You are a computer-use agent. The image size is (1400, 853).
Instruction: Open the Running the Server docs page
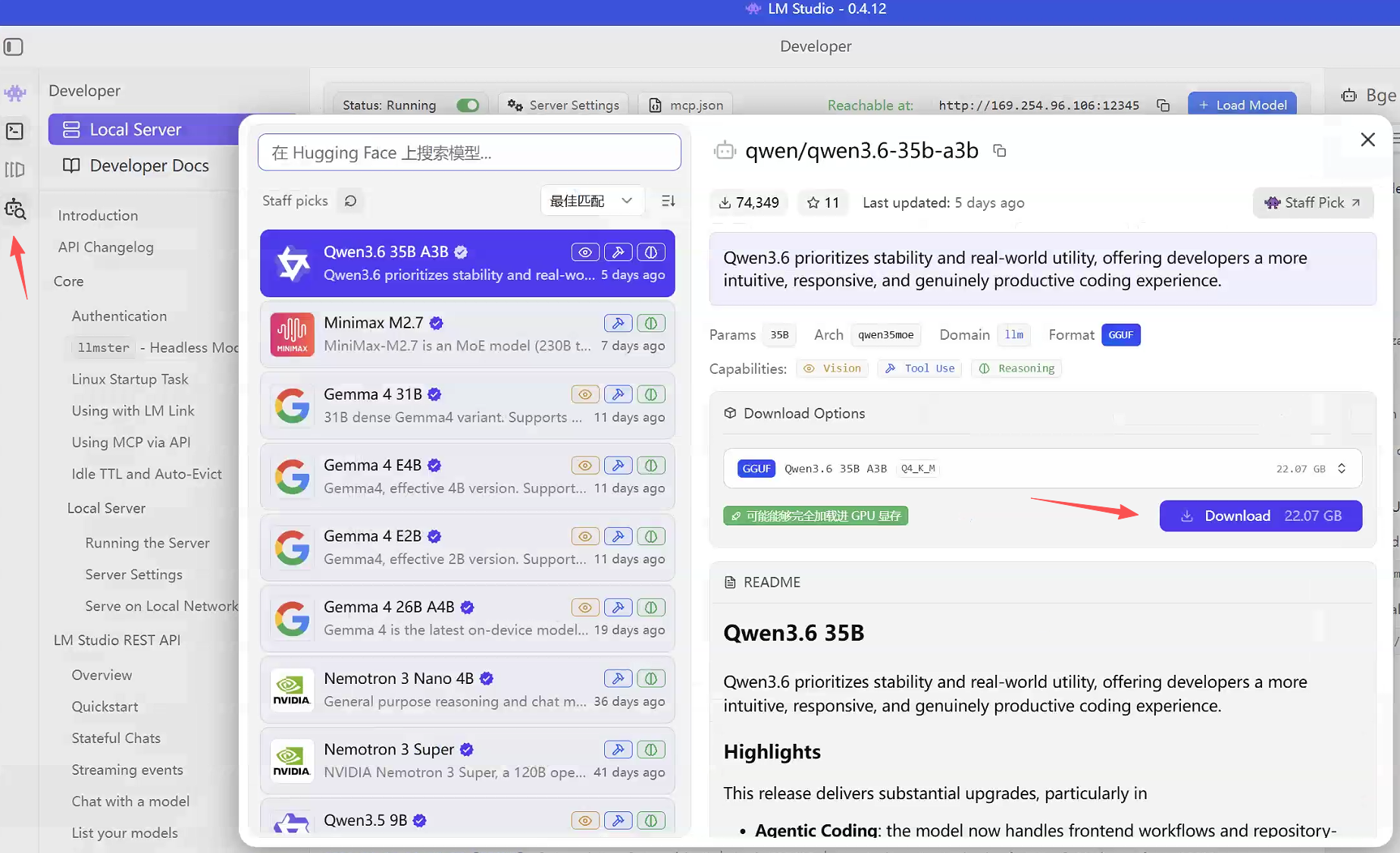pos(147,543)
